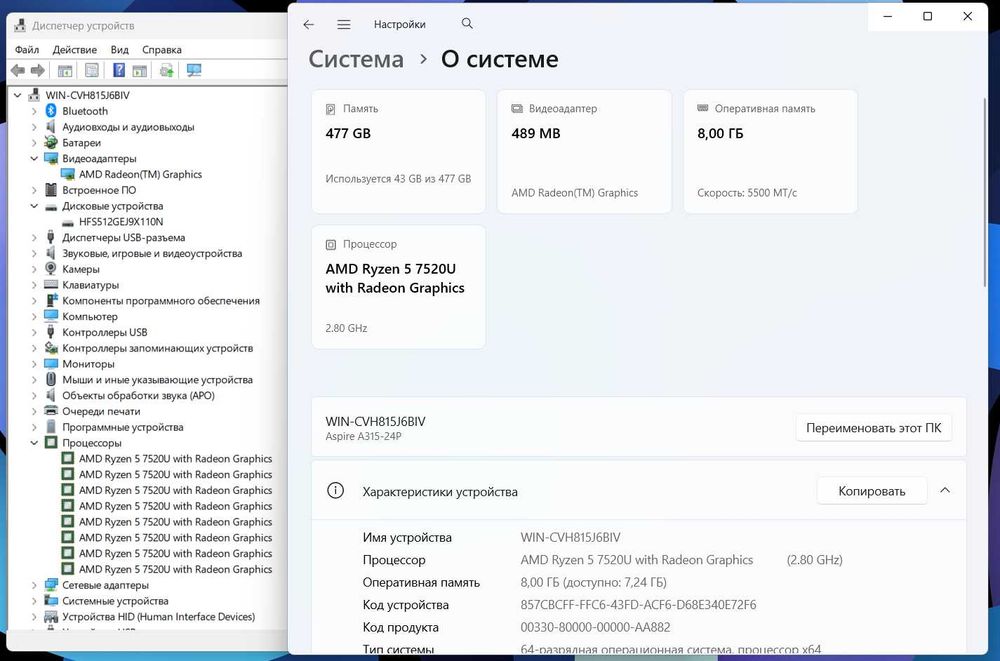Click the AMD Radeon(TM) Graphics adapter icon in tree
This screenshot has height=661, width=1000.
coord(68,174)
